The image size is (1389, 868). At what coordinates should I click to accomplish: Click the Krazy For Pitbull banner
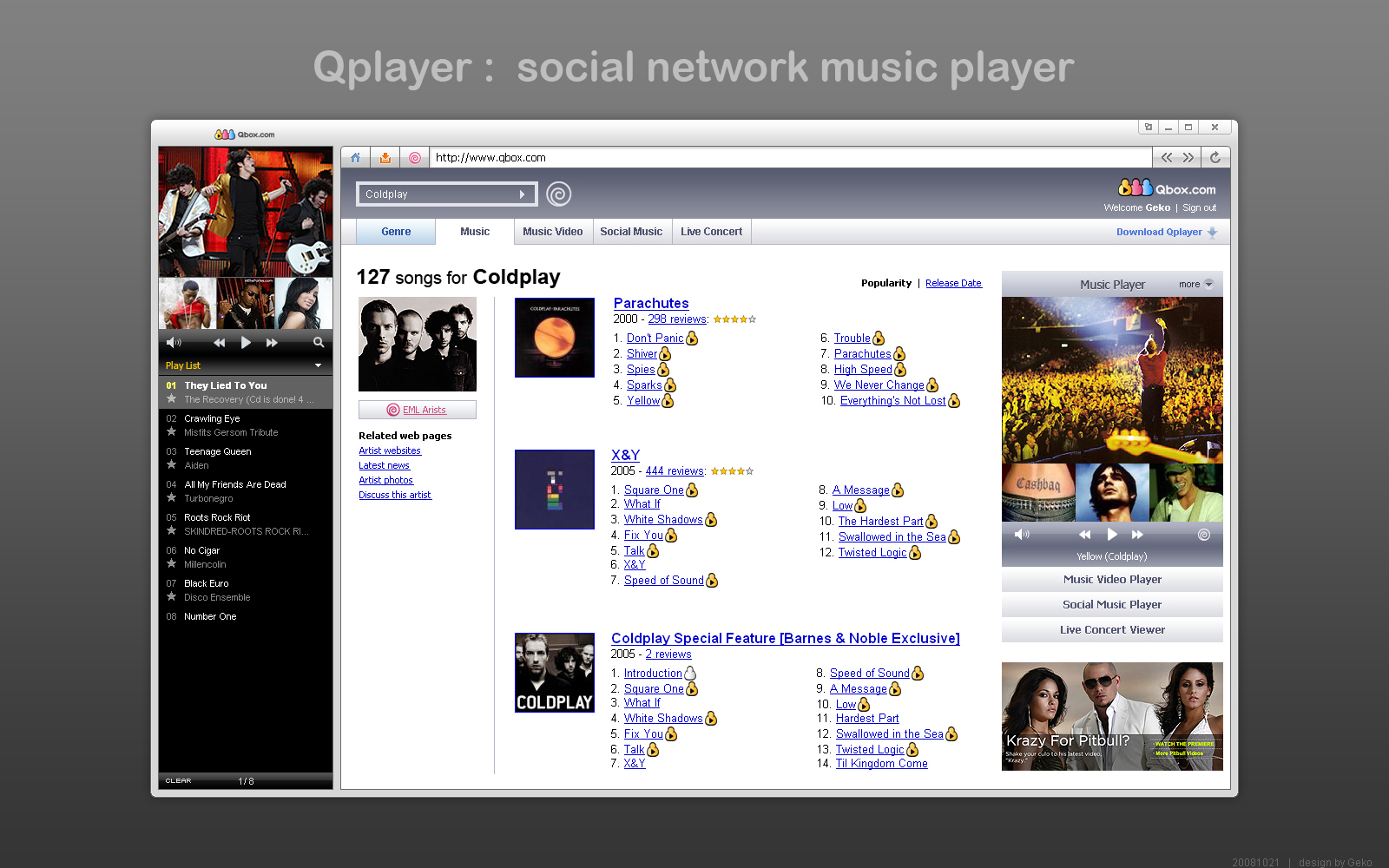pyautogui.click(x=1112, y=716)
